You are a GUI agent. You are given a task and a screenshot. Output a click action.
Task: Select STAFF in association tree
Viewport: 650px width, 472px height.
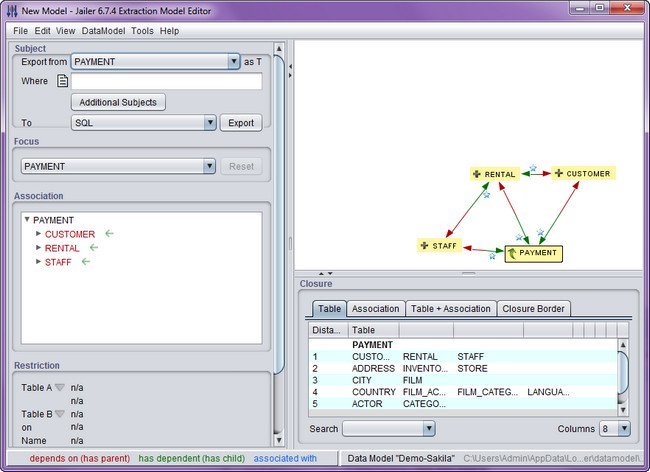pyautogui.click(x=58, y=262)
